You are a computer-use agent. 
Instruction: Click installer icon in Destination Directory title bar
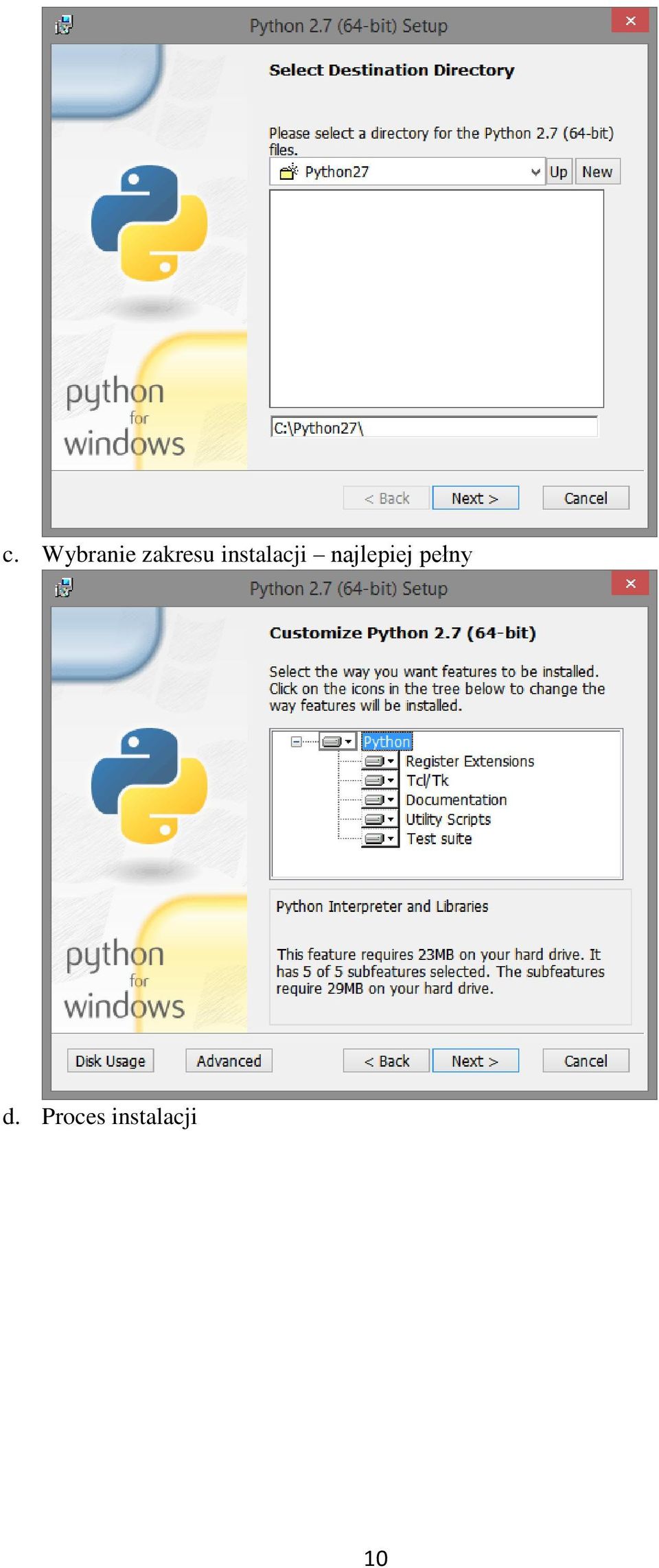pyautogui.click(x=64, y=25)
